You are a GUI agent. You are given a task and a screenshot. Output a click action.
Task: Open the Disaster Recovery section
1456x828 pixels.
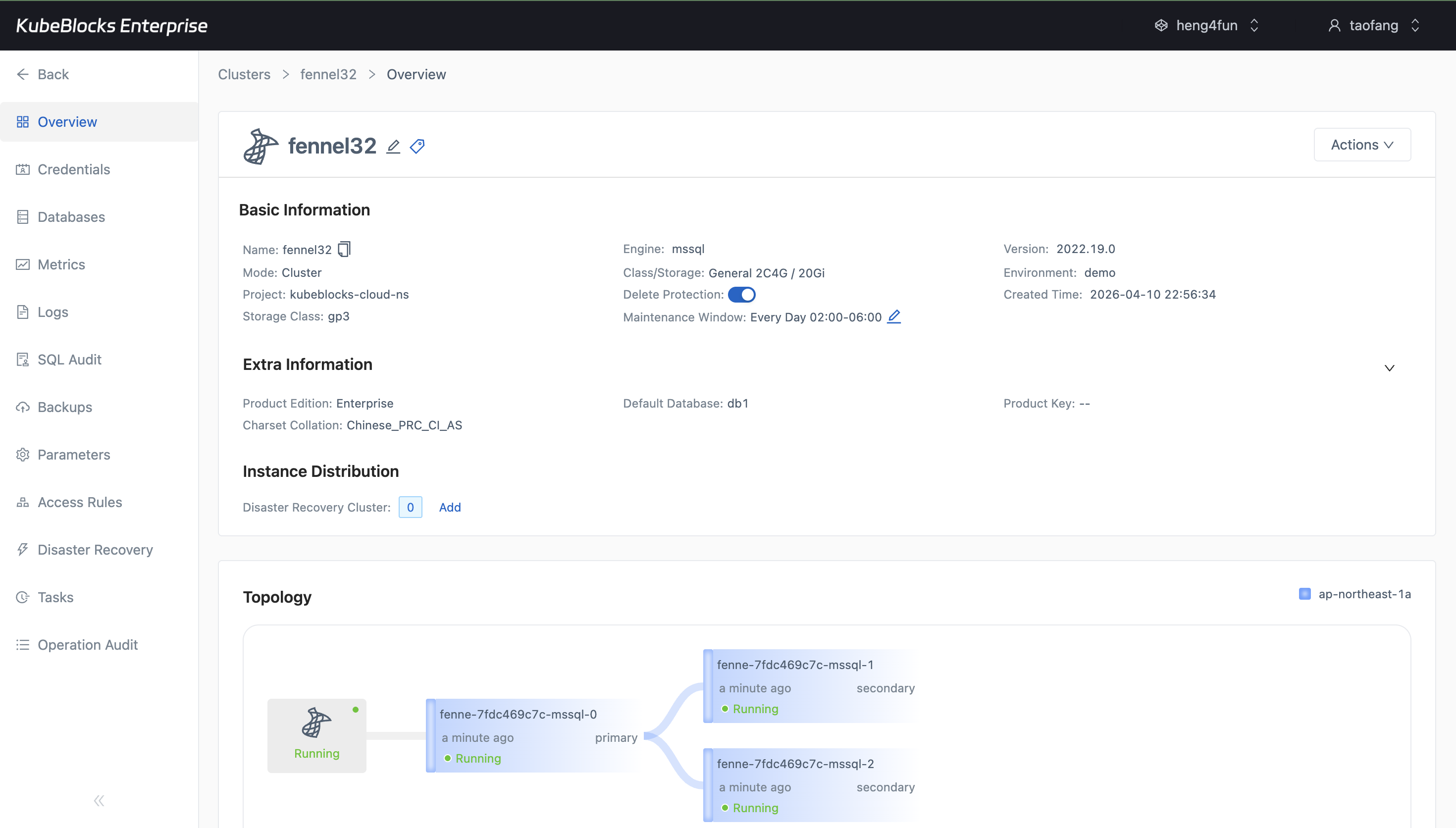(x=95, y=549)
